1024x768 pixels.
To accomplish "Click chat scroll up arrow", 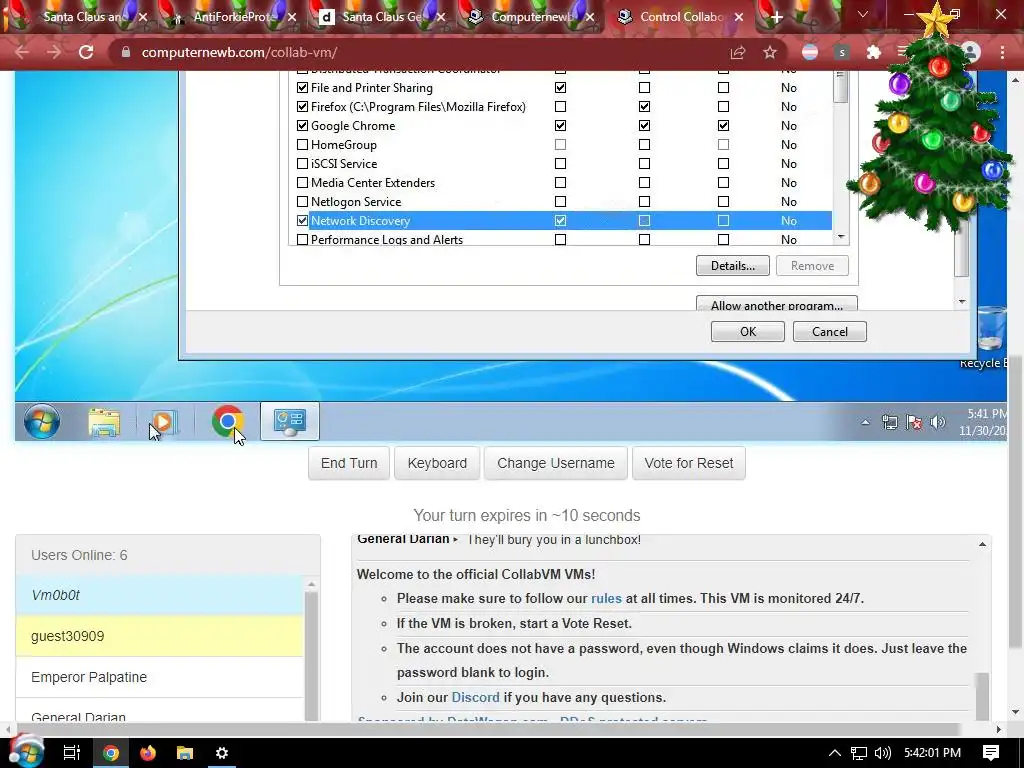I will [x=982, y=544].
